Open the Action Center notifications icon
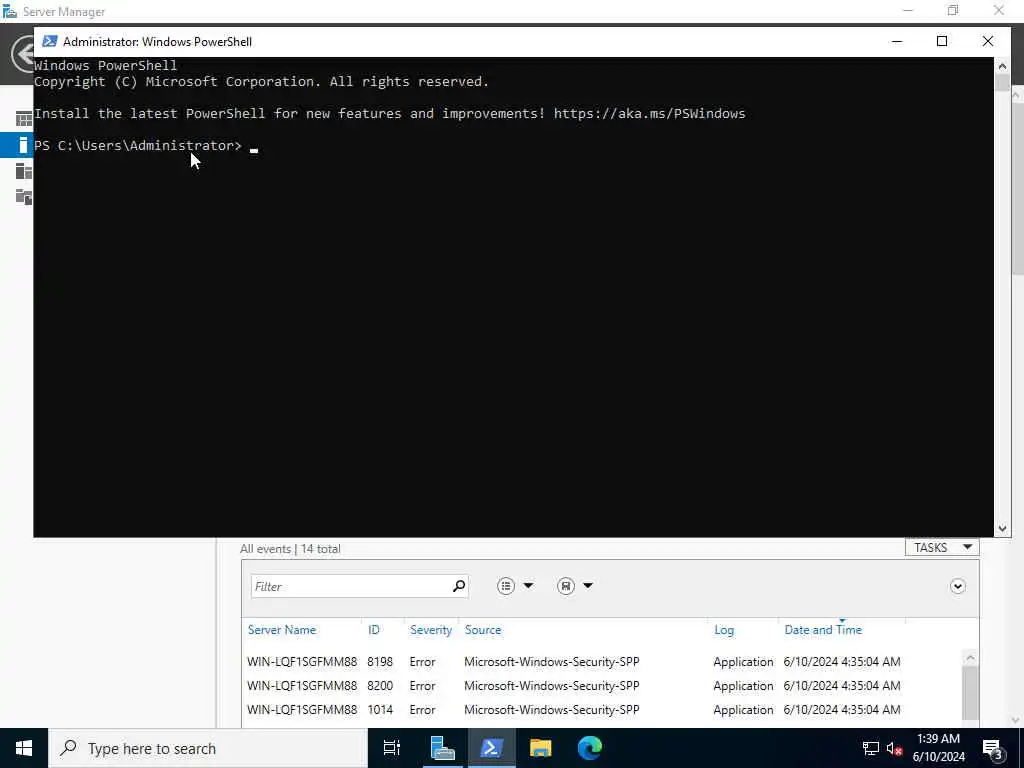This screenshot has width=1024, height=768. pyautogui.click(x=992, y=748)
